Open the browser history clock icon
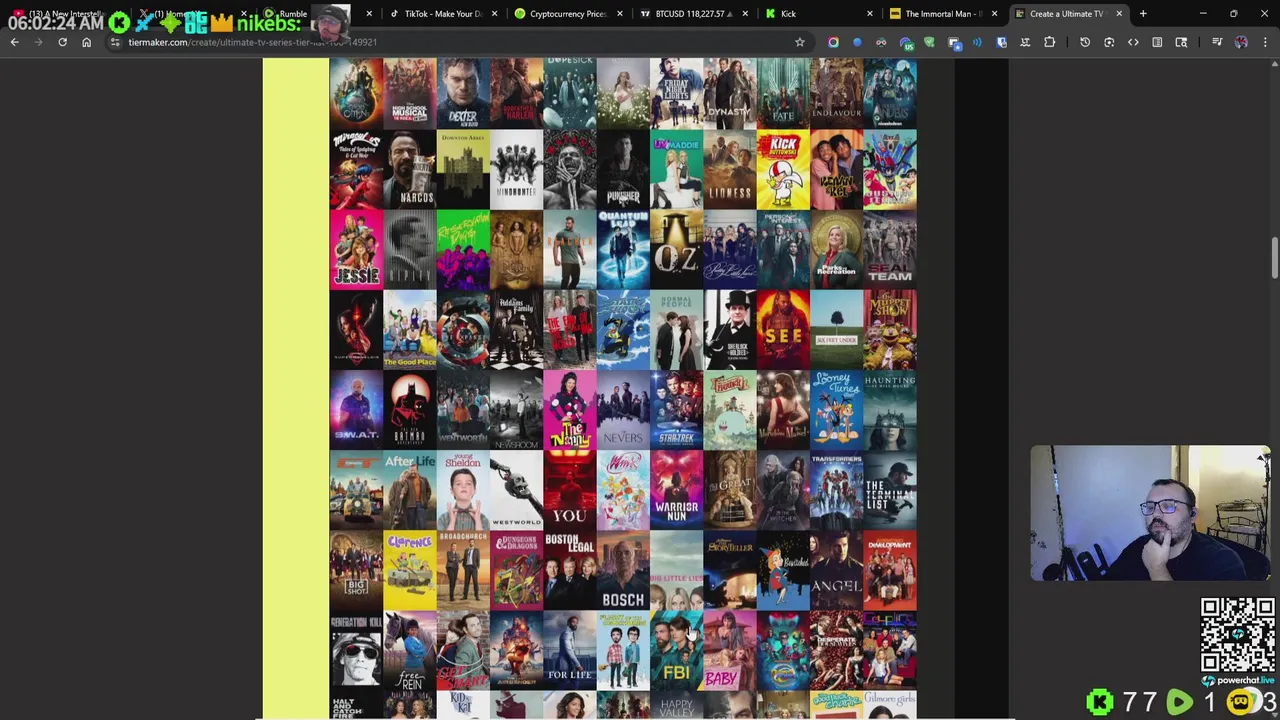 click(1085, 42)
